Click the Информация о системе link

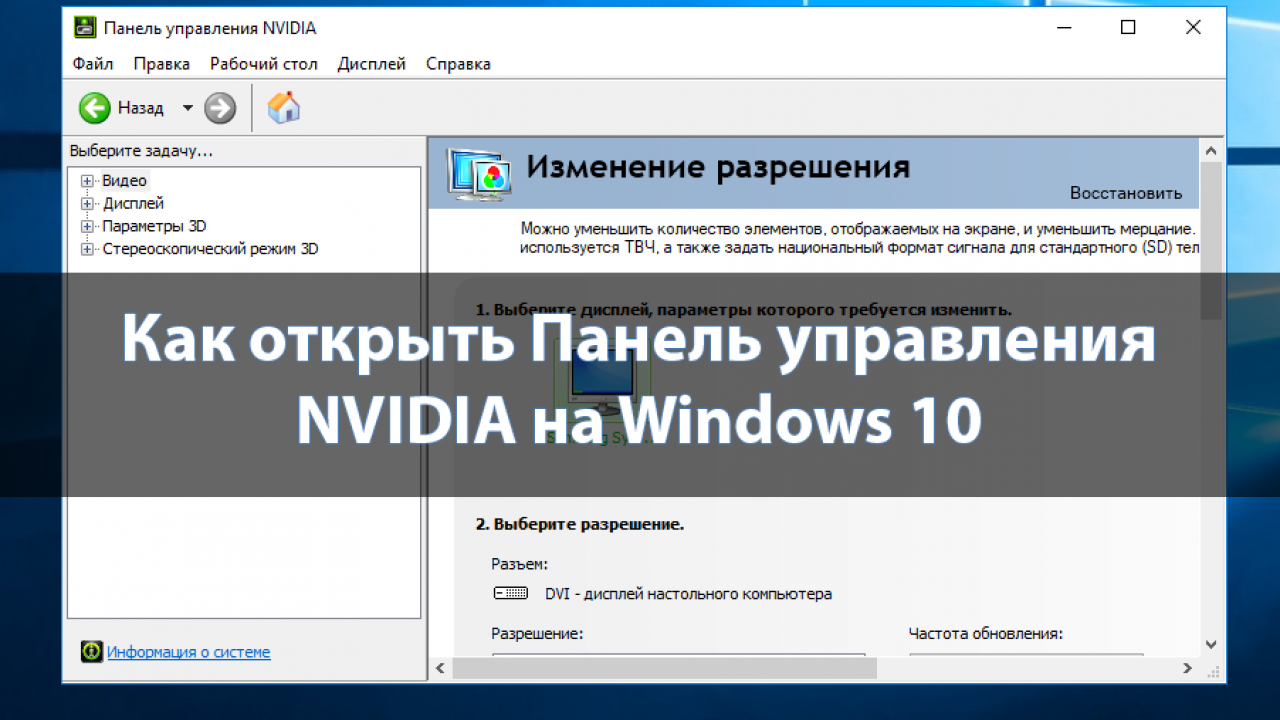[189, 652]
